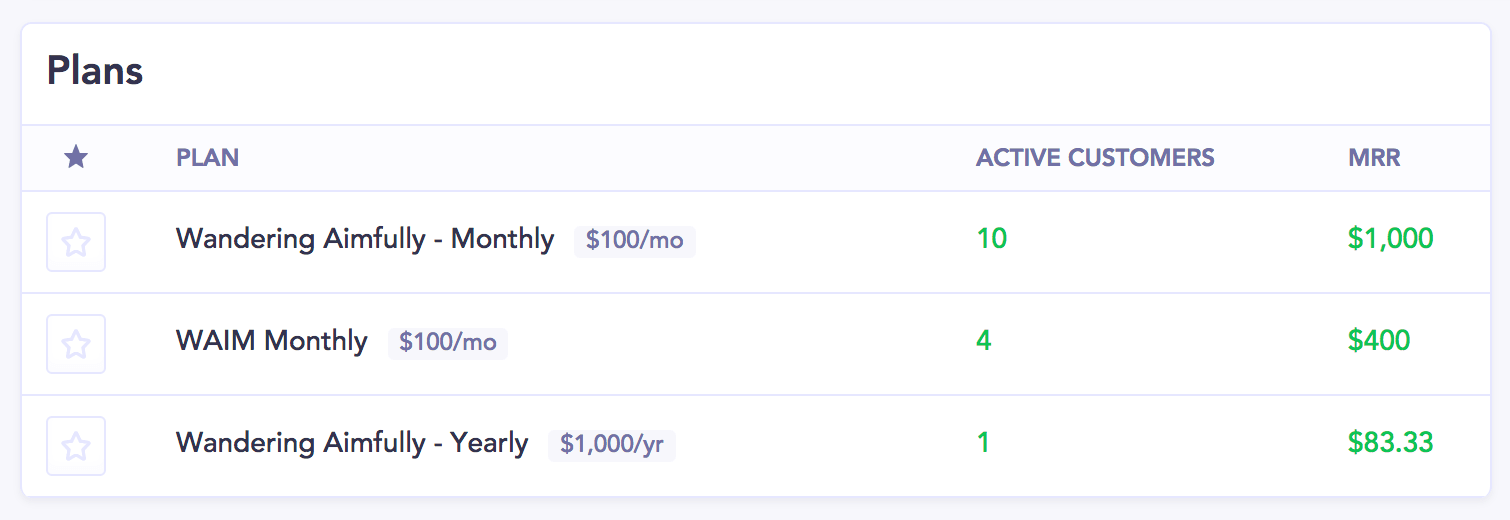Click the star icon in table header

tap(76, 157)
